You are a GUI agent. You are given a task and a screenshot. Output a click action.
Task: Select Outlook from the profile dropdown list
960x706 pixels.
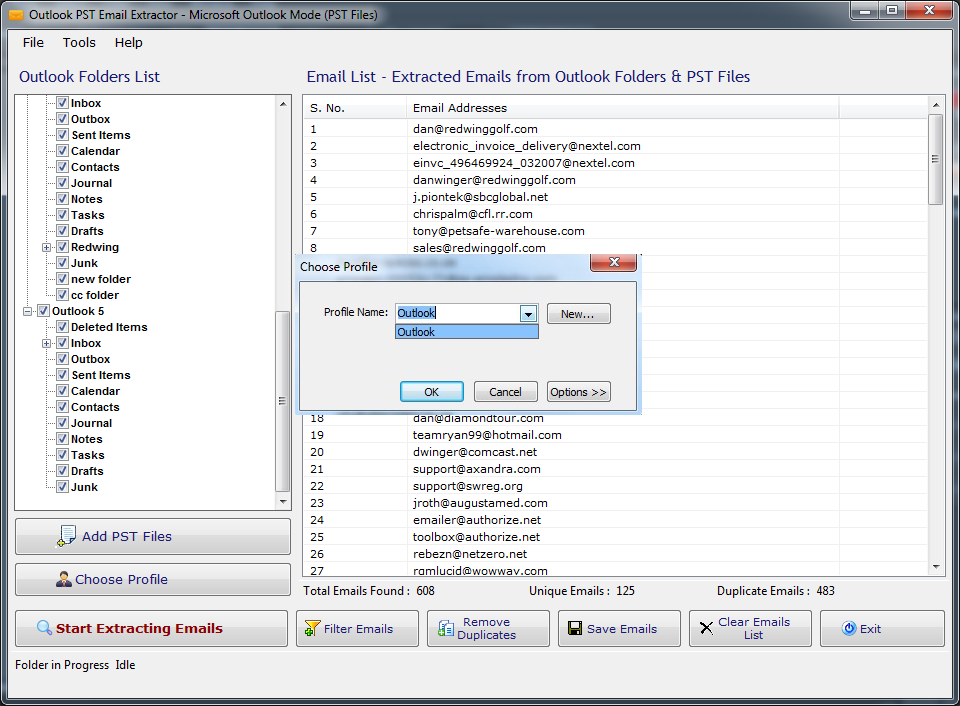click(x=467, y=332)
